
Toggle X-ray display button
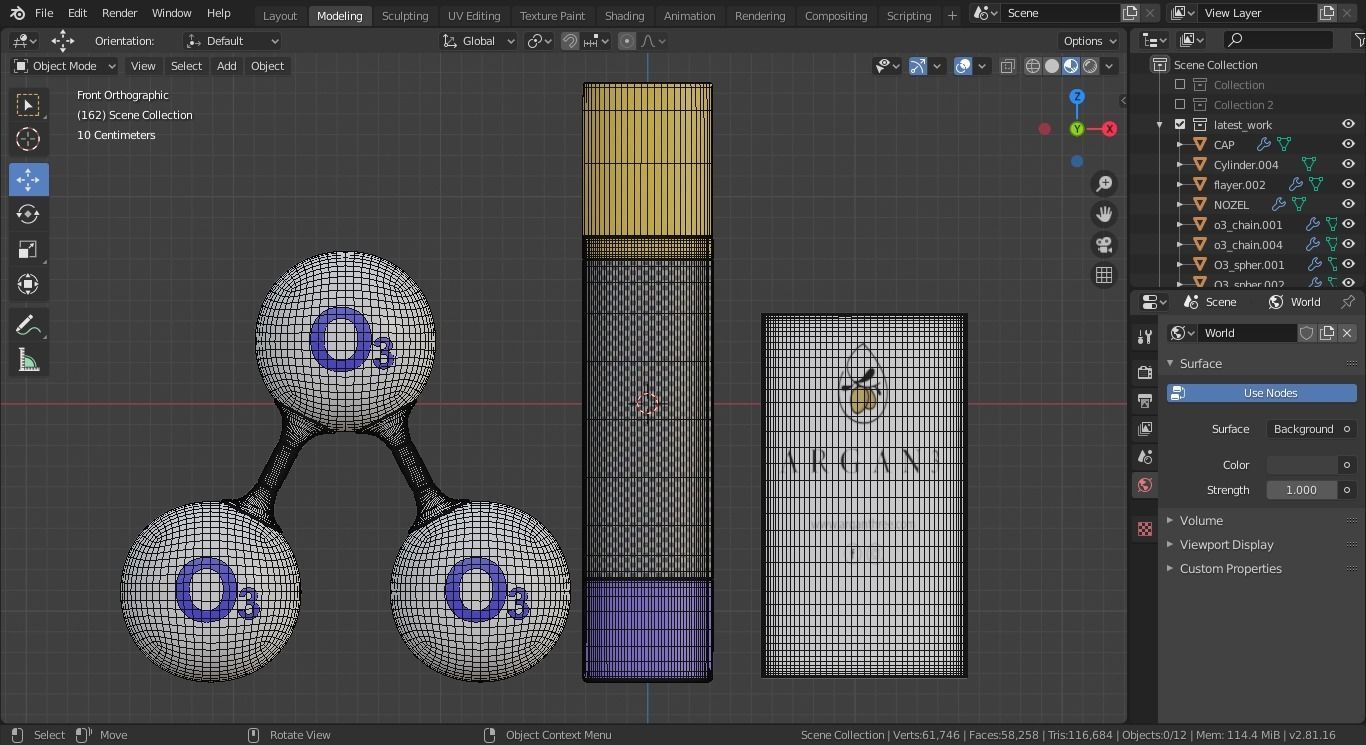(x=1008, y=66)
